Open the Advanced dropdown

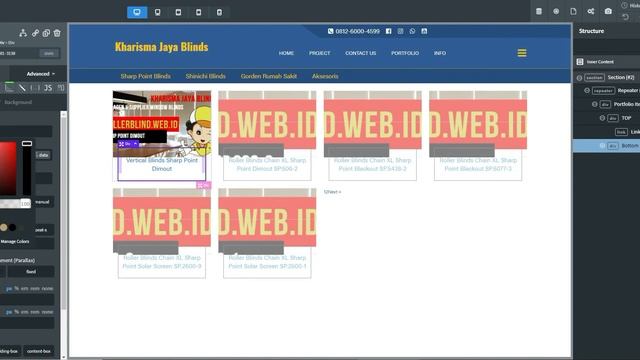coord(40,74)
